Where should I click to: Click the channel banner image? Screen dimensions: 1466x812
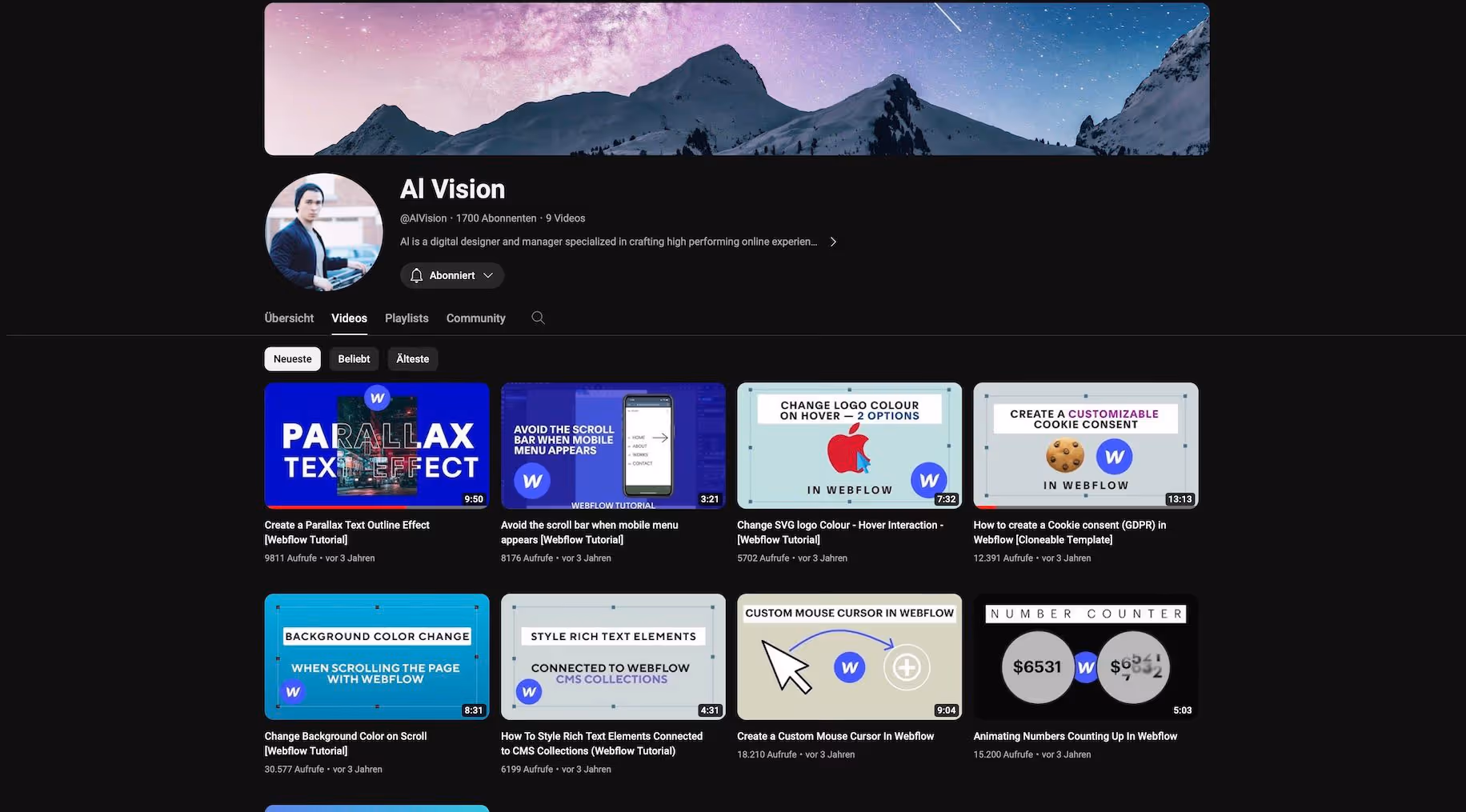click(x=737, y=79)
